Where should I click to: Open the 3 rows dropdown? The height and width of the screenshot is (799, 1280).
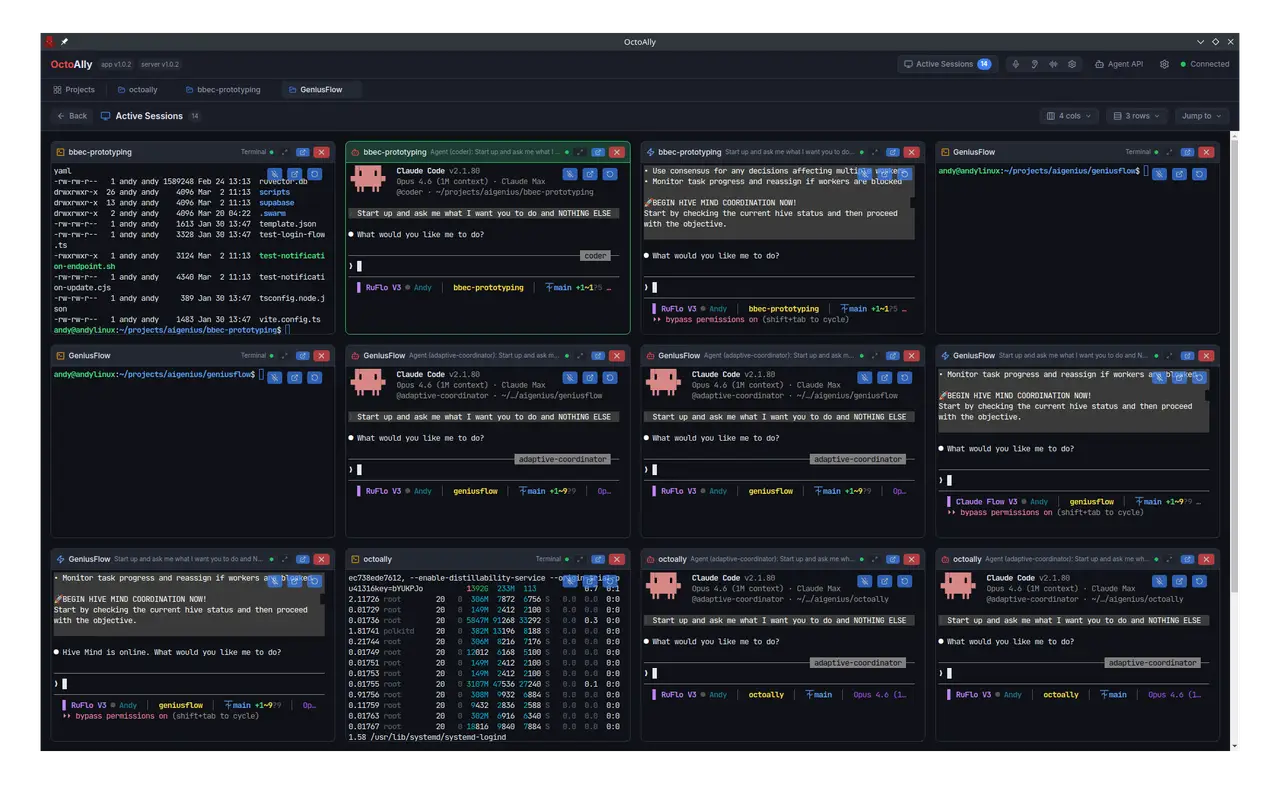coord(1138,116)
